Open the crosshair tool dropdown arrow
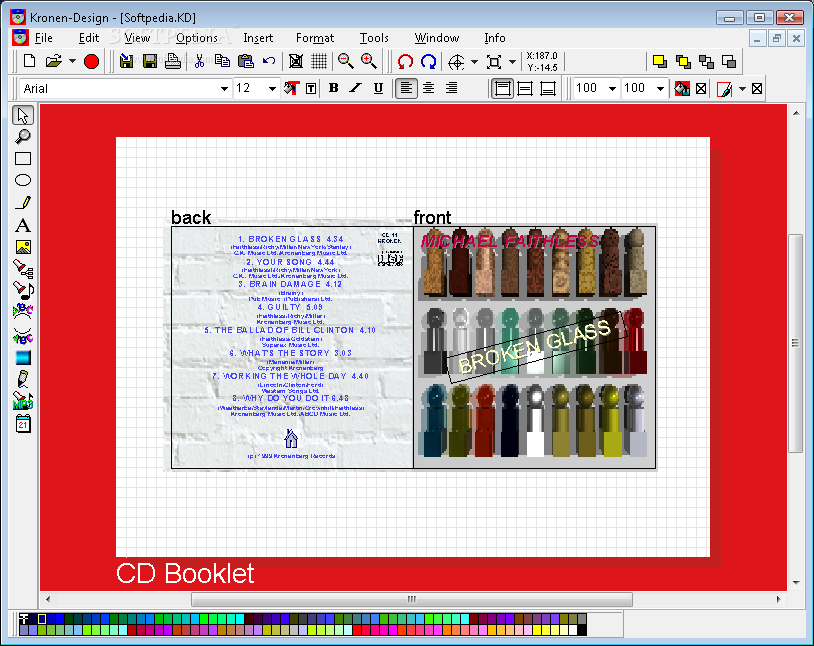814x646 pixels. 474,62
